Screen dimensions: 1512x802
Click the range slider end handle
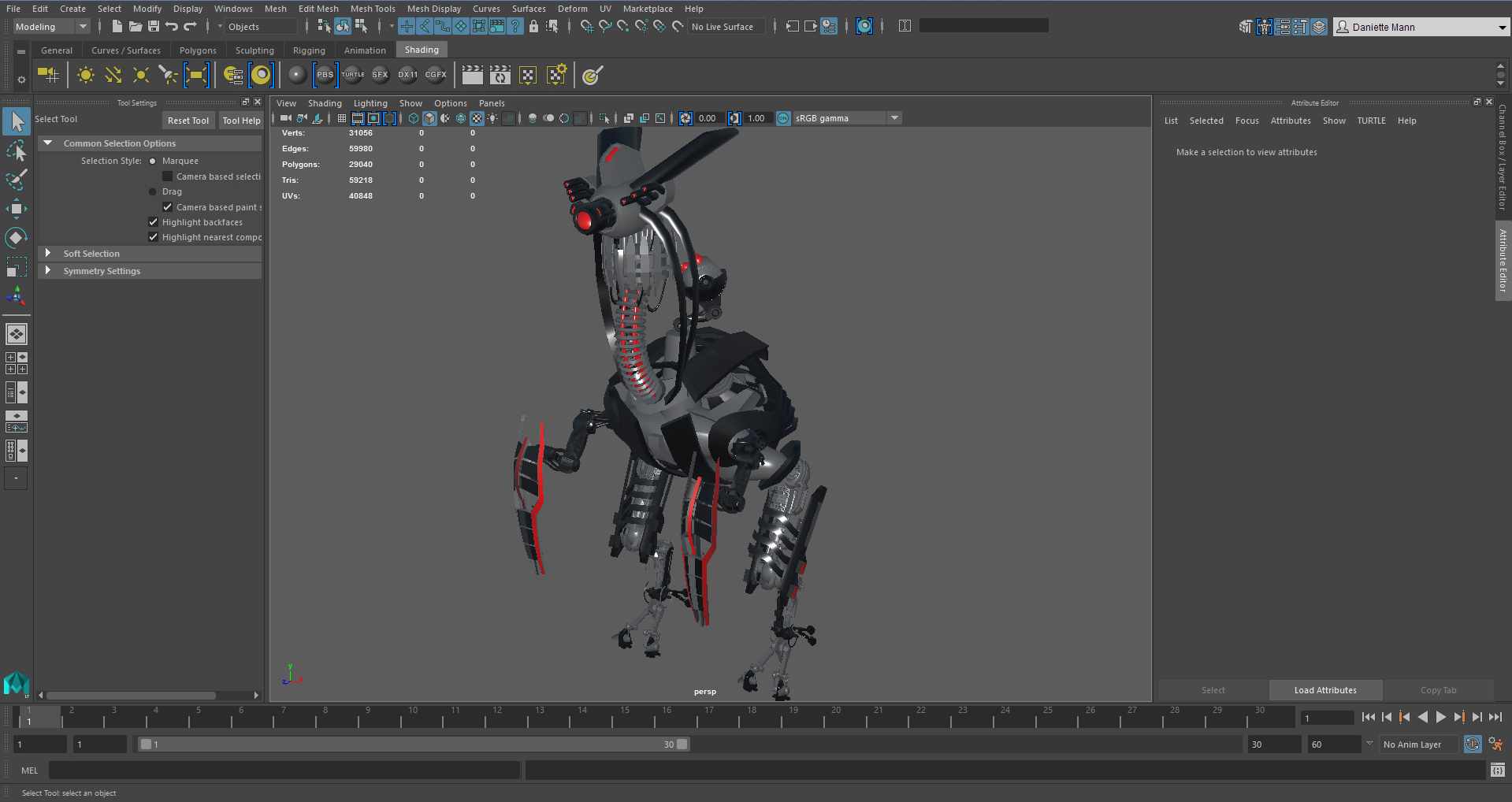tap(682, 744)
